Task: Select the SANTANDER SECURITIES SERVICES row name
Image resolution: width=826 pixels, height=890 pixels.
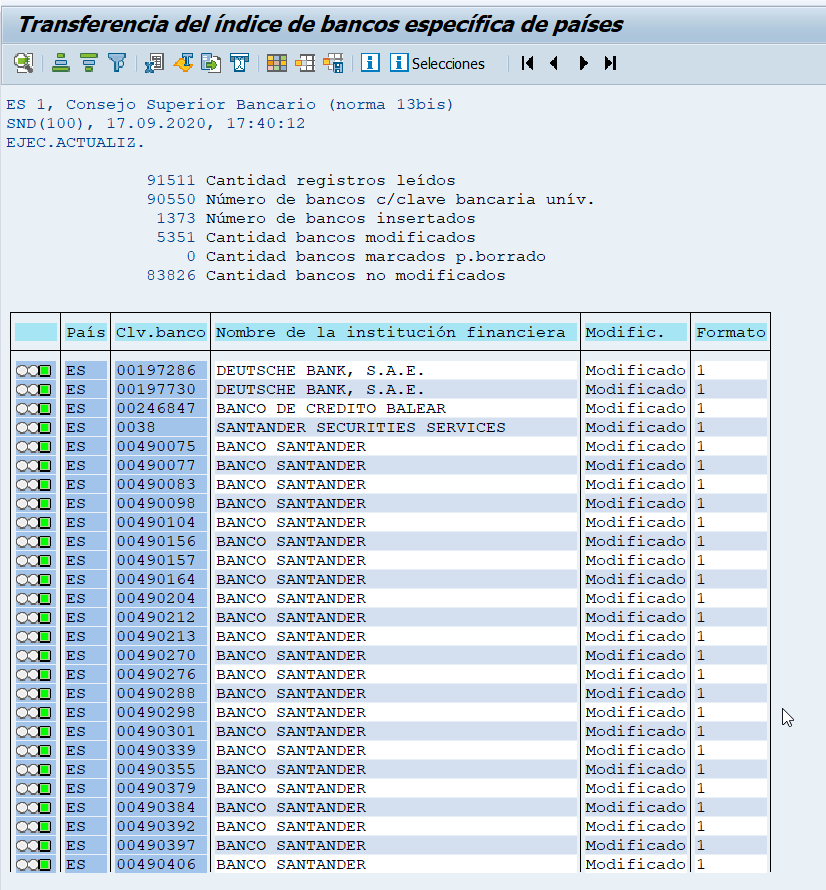Action: (360, 427)
